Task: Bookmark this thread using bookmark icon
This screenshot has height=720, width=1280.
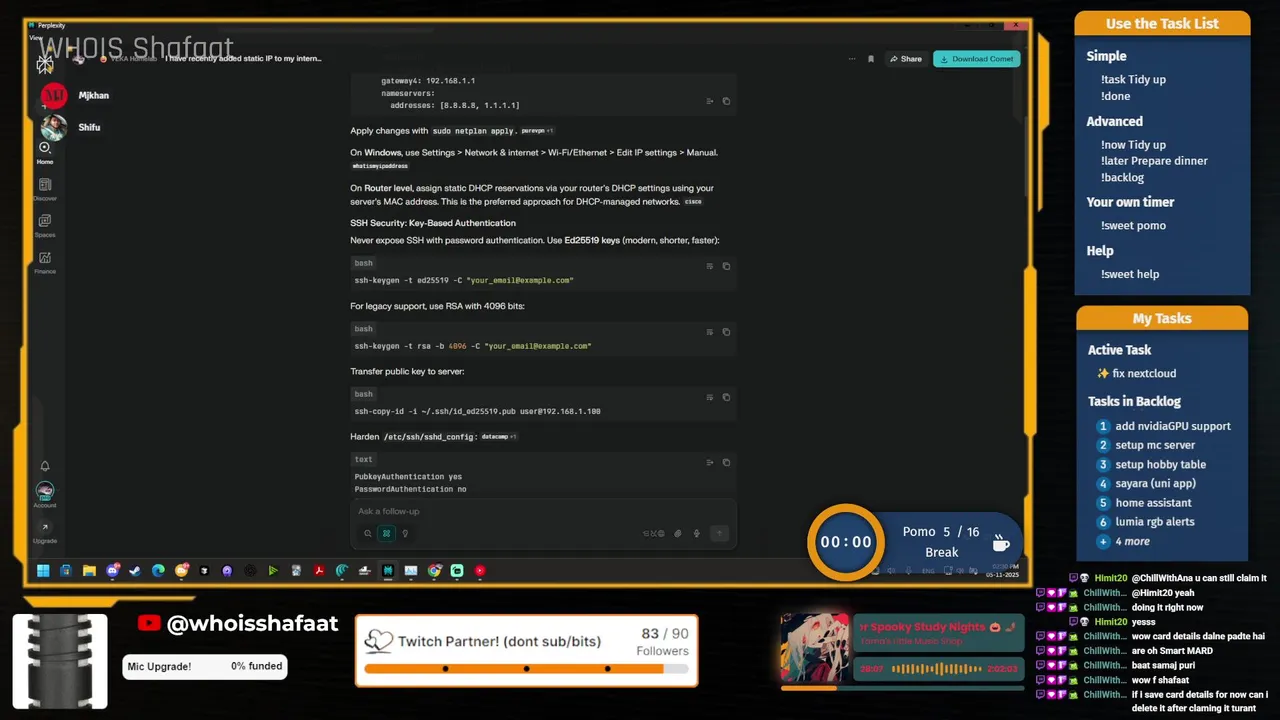Action: [x=871, y=59]
